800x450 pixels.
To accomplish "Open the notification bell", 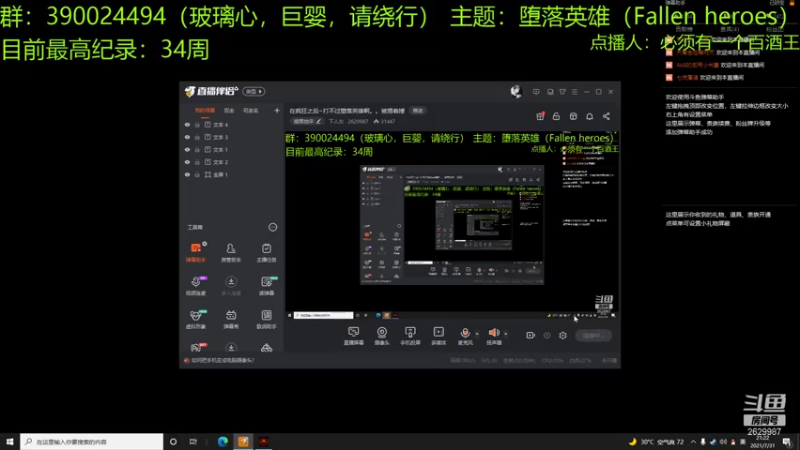I will (589, 116).
